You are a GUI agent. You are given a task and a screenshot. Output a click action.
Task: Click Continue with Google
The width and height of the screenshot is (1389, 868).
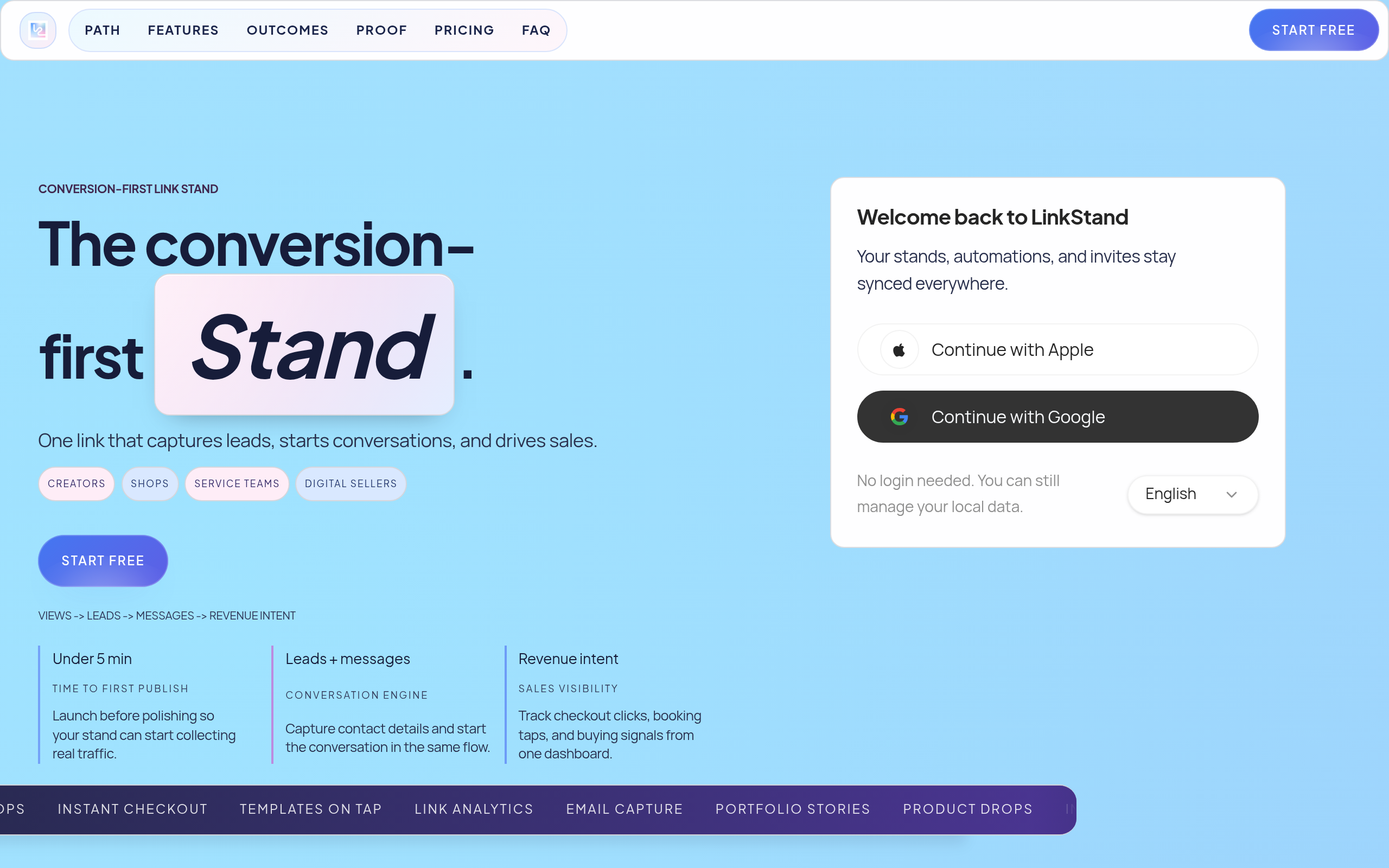pos(1057,416)
